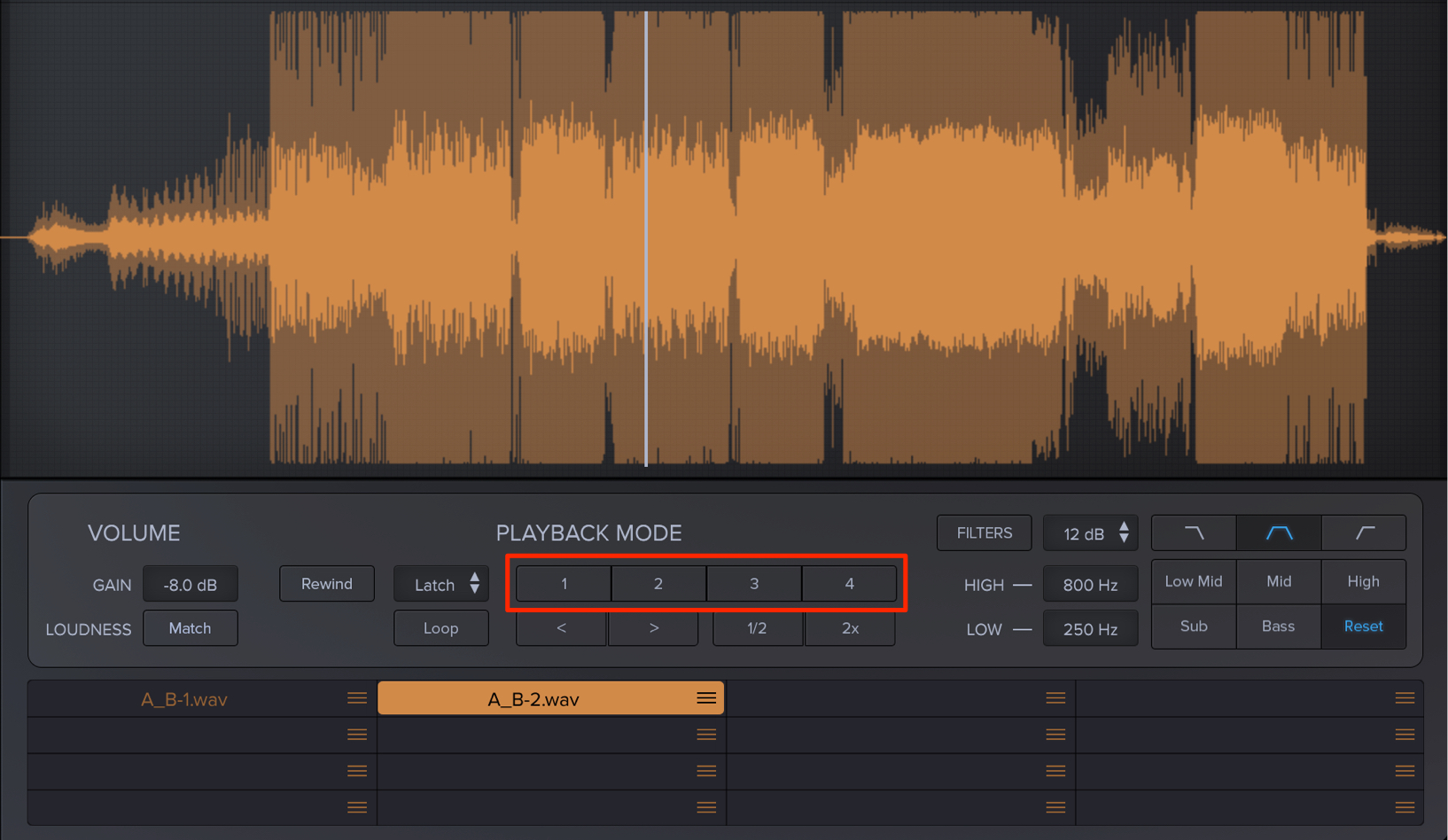Click the GAIN value field -8.0 dB

point(191,585)
